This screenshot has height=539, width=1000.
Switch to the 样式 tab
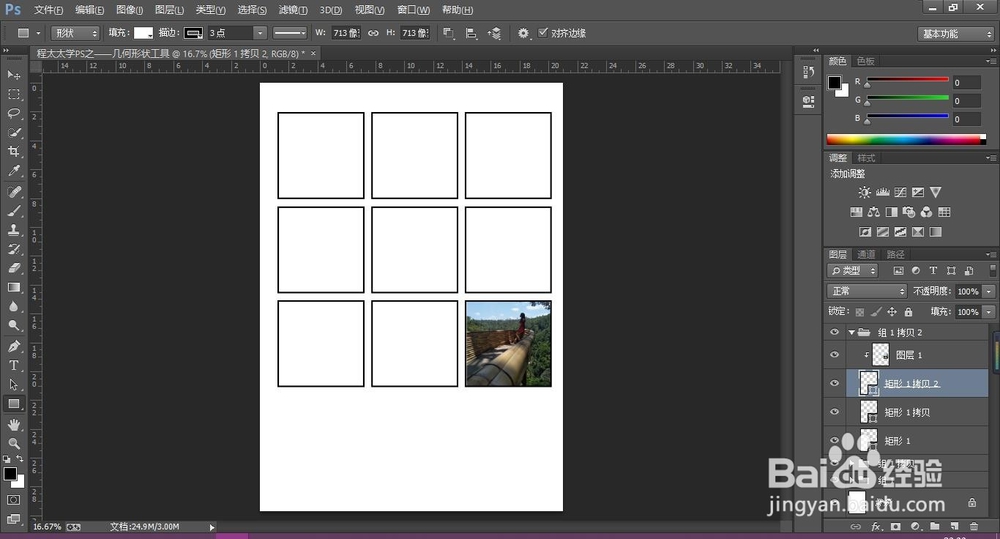[x=866, y=158]
